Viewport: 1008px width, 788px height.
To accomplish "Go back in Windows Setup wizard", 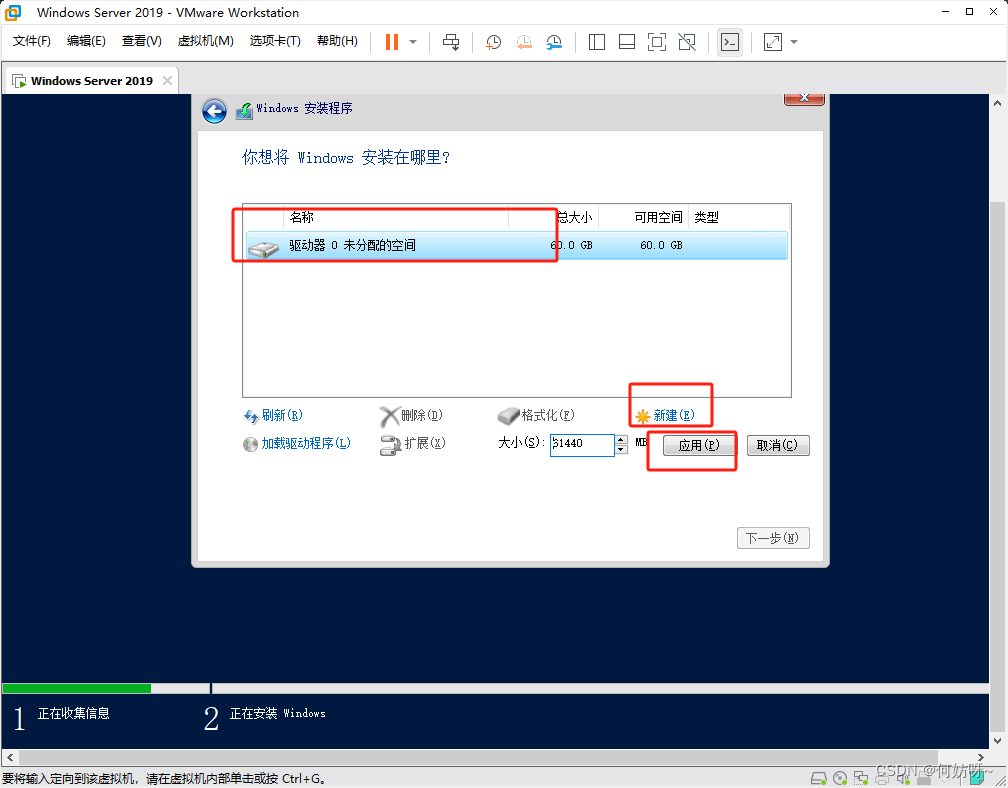I will coord(214,111).
